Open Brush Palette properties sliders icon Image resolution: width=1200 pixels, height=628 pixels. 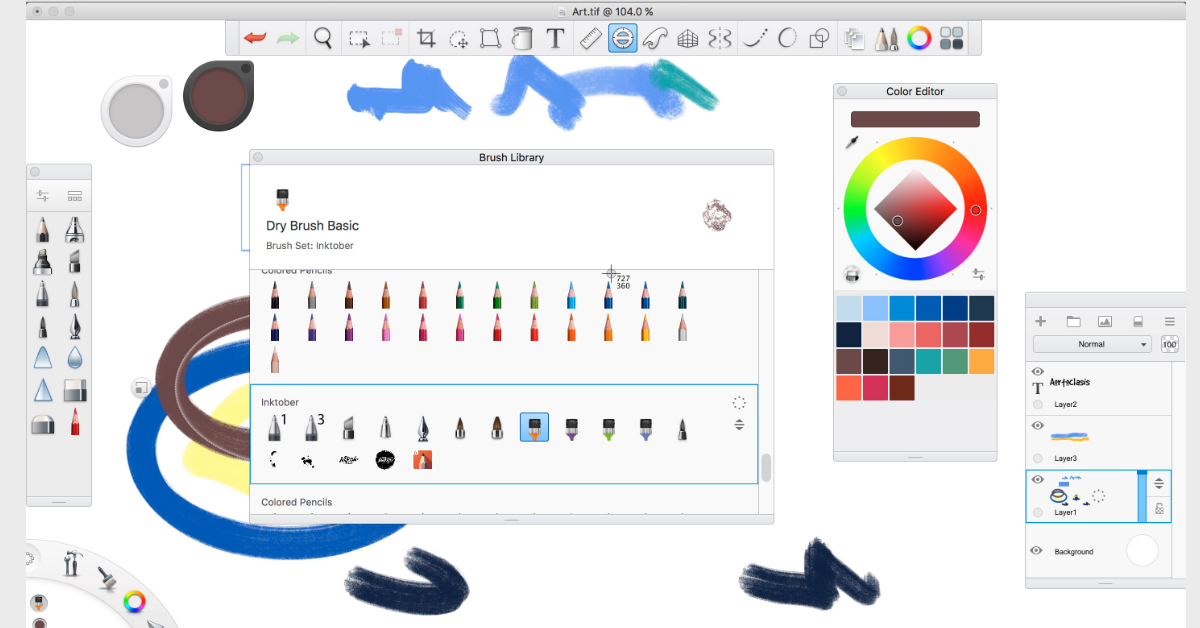(42, 197)
